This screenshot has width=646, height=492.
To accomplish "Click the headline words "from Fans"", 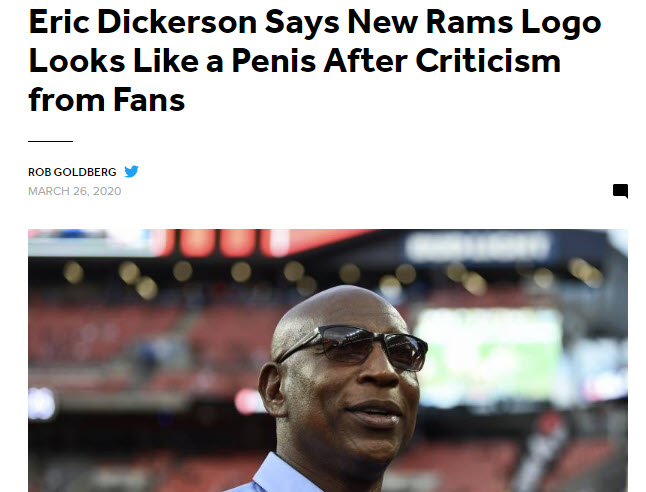I will [107, 100].
